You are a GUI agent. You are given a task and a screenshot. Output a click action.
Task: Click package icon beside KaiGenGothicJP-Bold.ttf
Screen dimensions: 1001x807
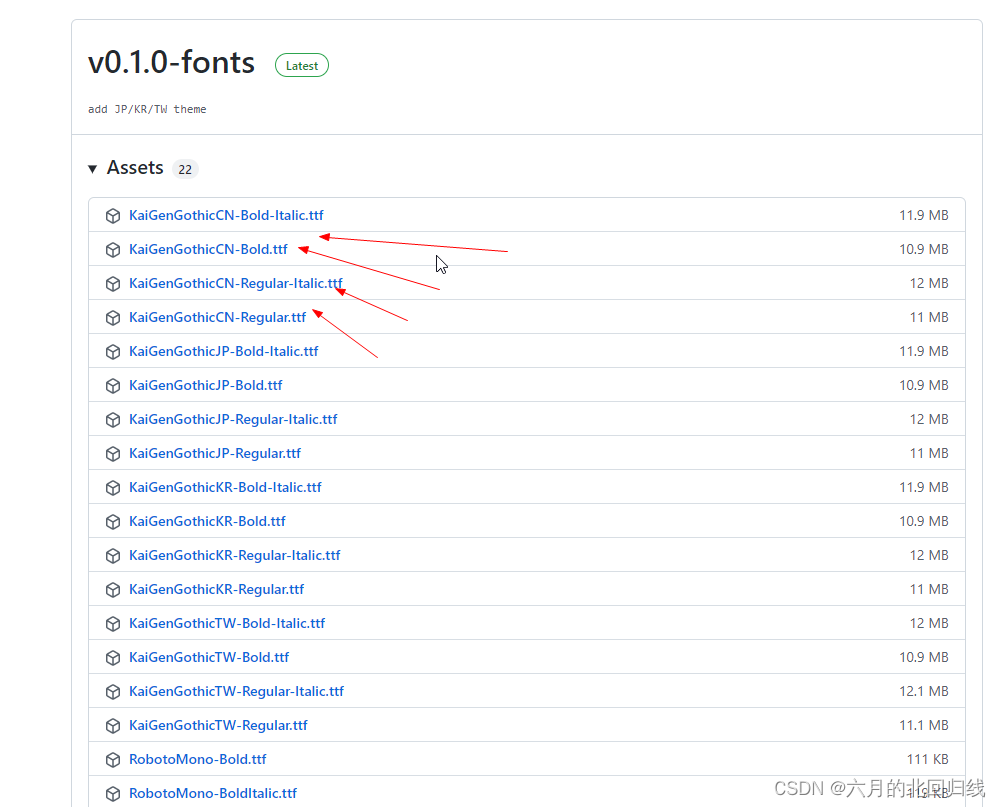(113, 386)
